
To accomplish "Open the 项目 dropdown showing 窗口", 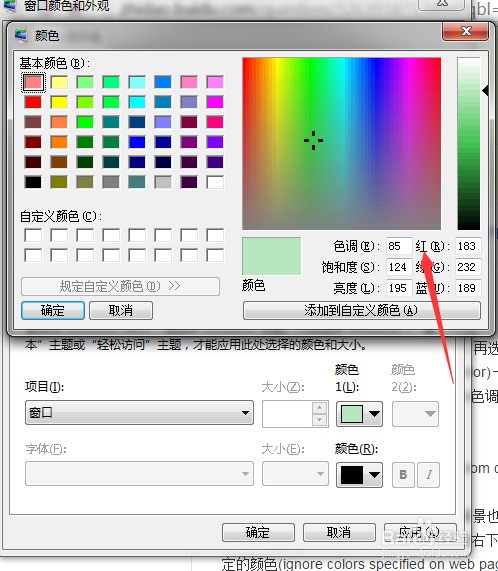I will (139, 413).
